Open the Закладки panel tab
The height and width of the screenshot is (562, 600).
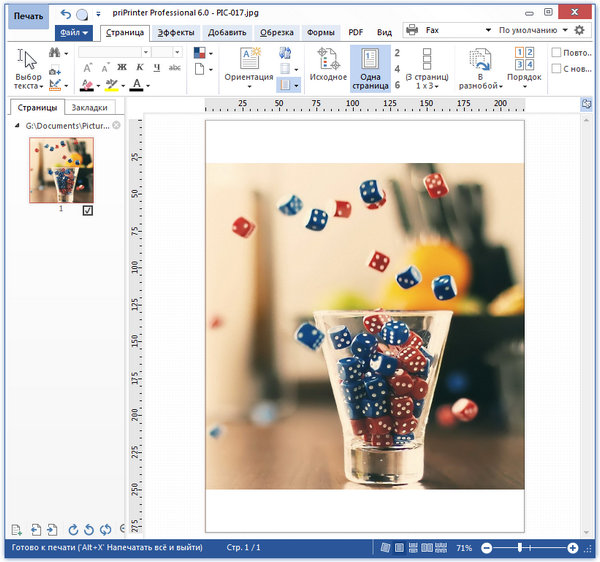coord(92,107)
